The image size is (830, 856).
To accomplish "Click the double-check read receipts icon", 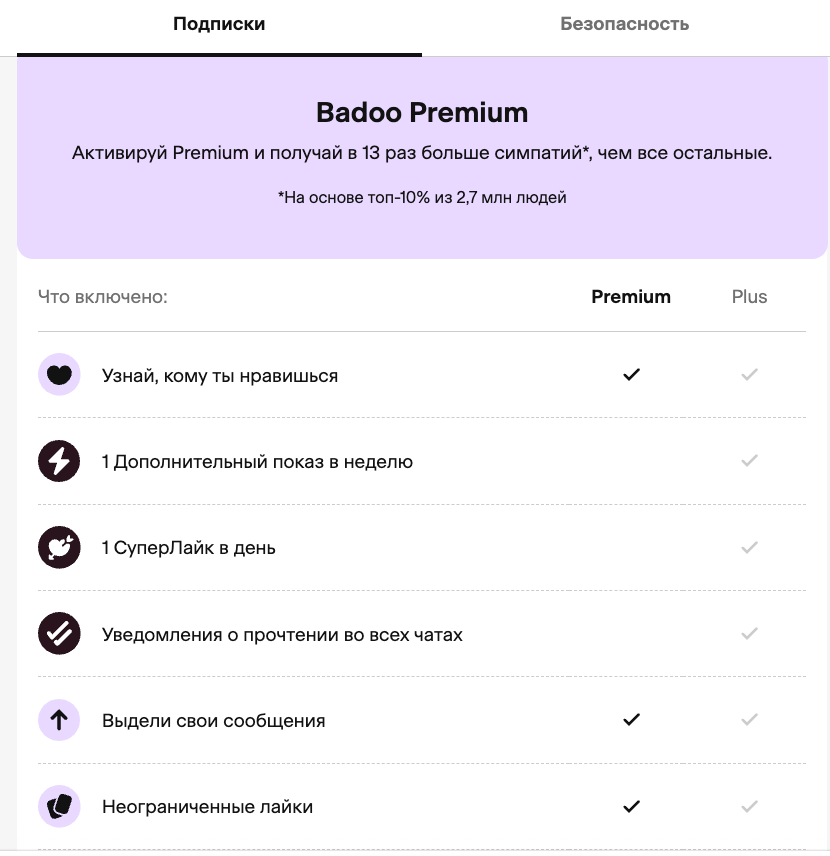I will (x=59, y=634).
